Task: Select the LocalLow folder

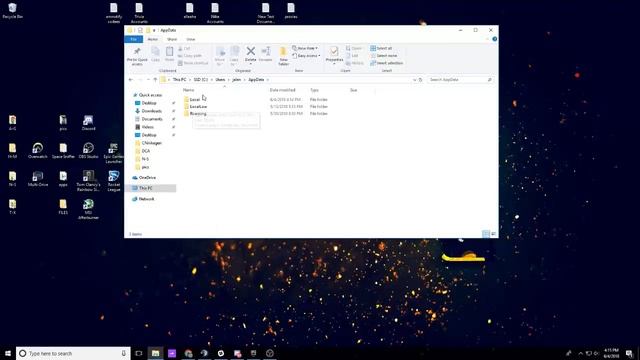Action: pos(198,107)
